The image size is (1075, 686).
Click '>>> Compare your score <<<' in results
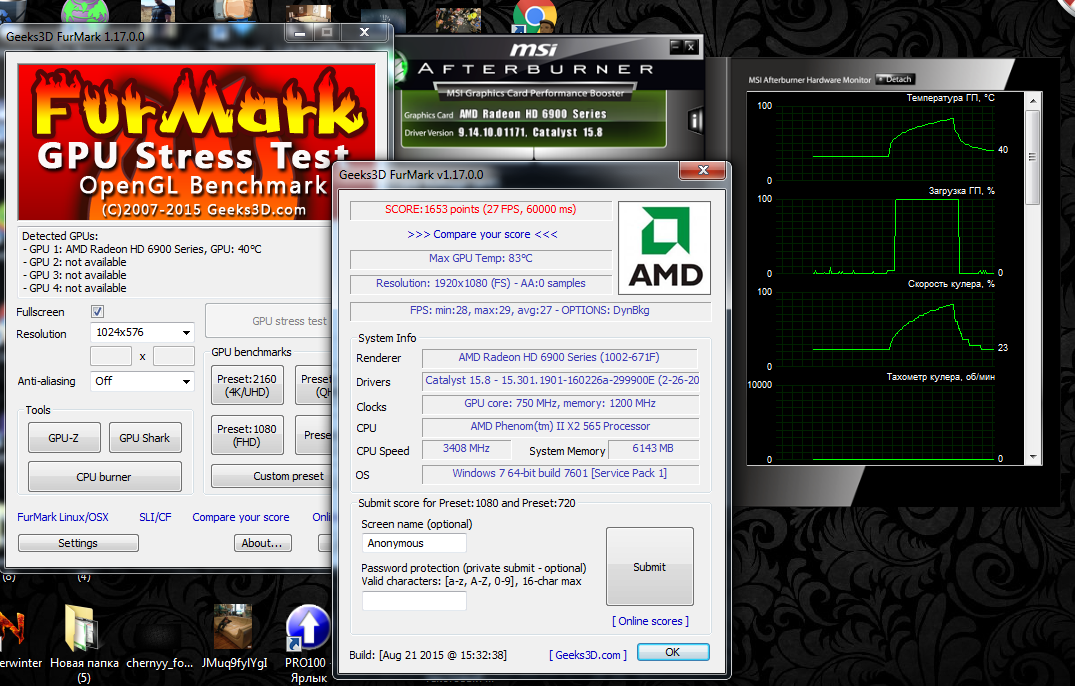point(482,234)
